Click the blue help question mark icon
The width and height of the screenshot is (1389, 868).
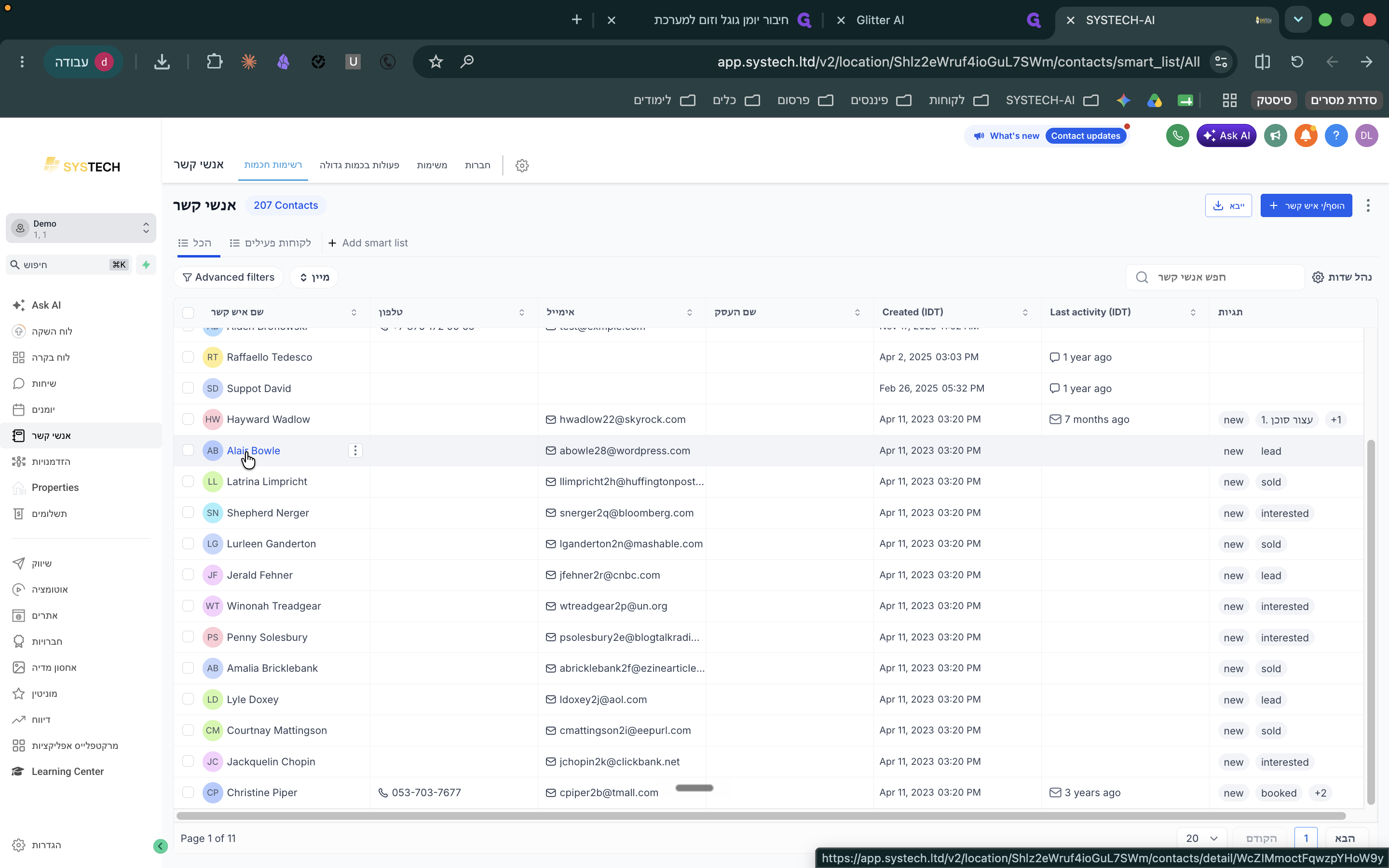pyautogui.click(x=1336, y=136)
